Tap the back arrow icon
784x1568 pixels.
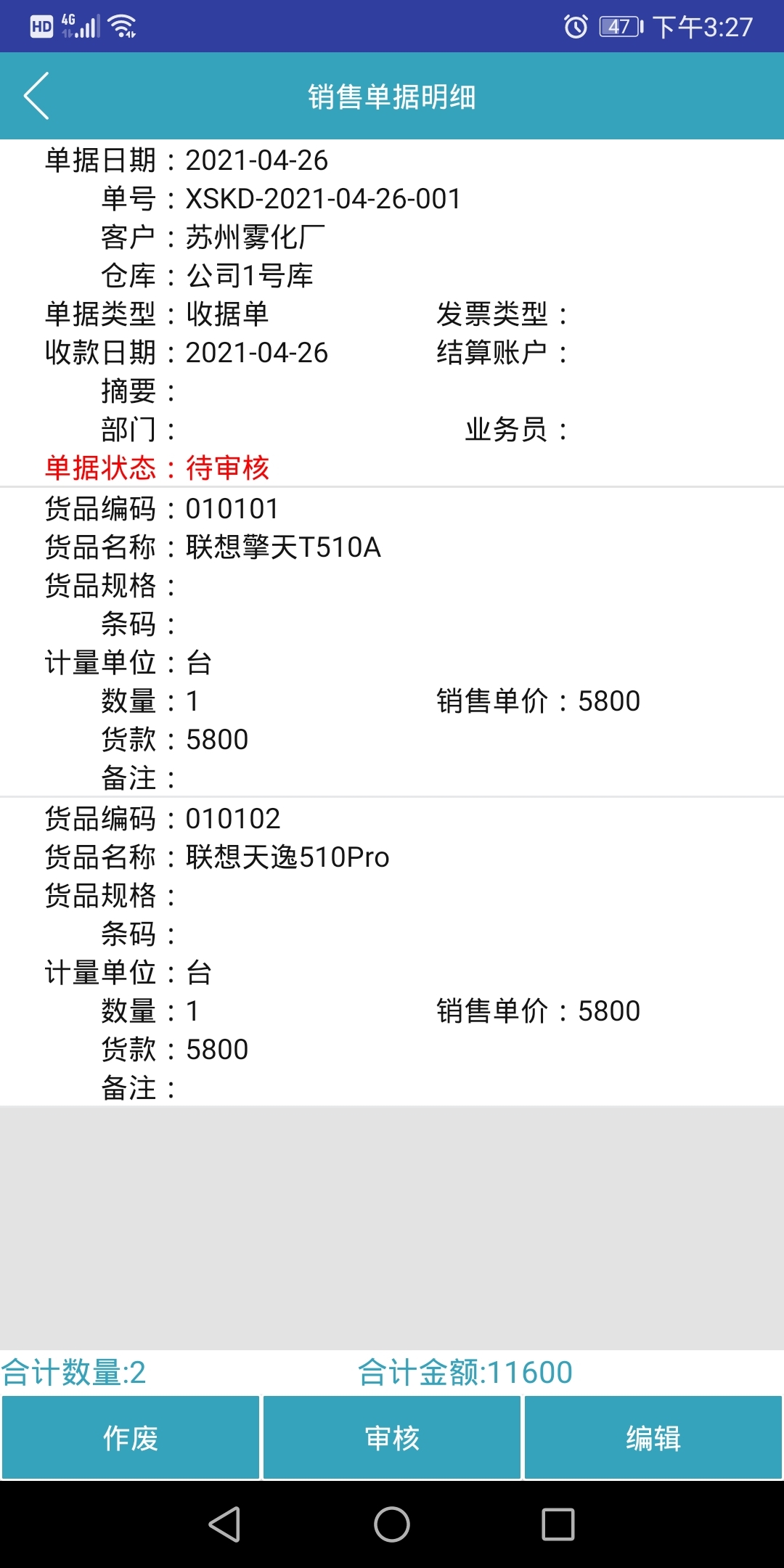[x=36, y=96]
